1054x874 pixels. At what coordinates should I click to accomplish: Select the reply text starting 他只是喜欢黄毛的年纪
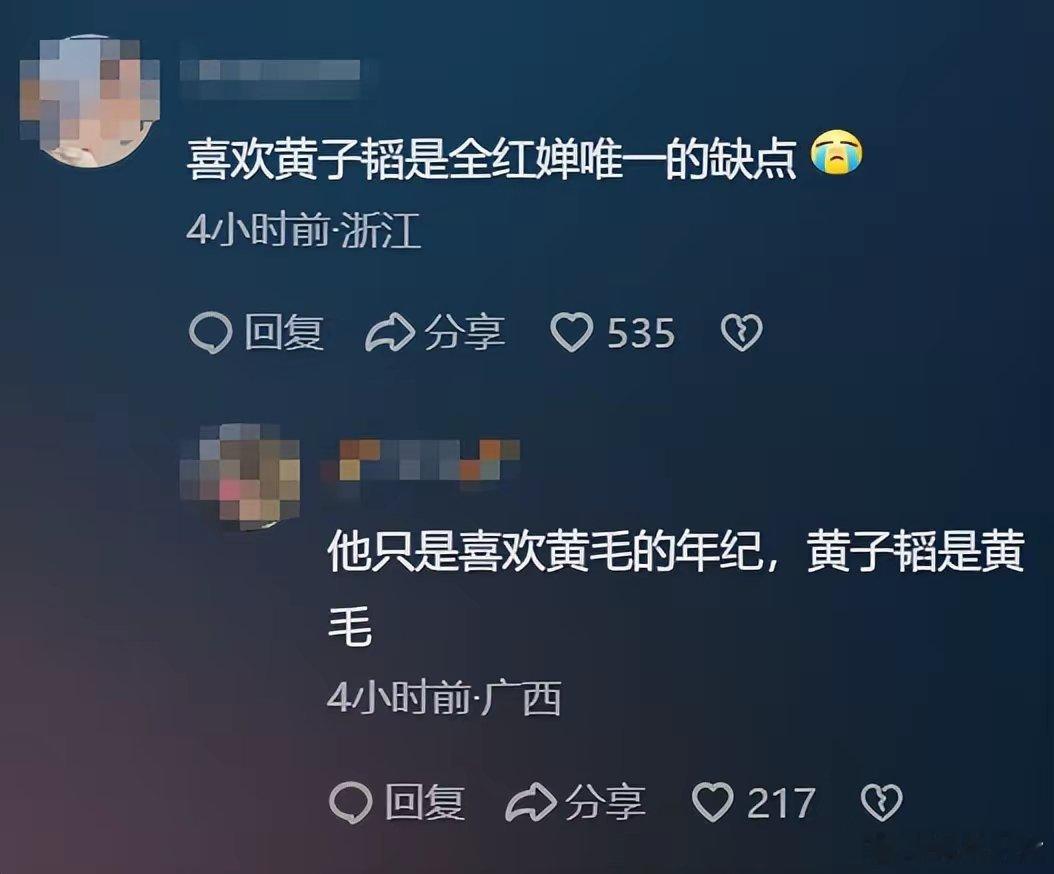coord(676,588)
